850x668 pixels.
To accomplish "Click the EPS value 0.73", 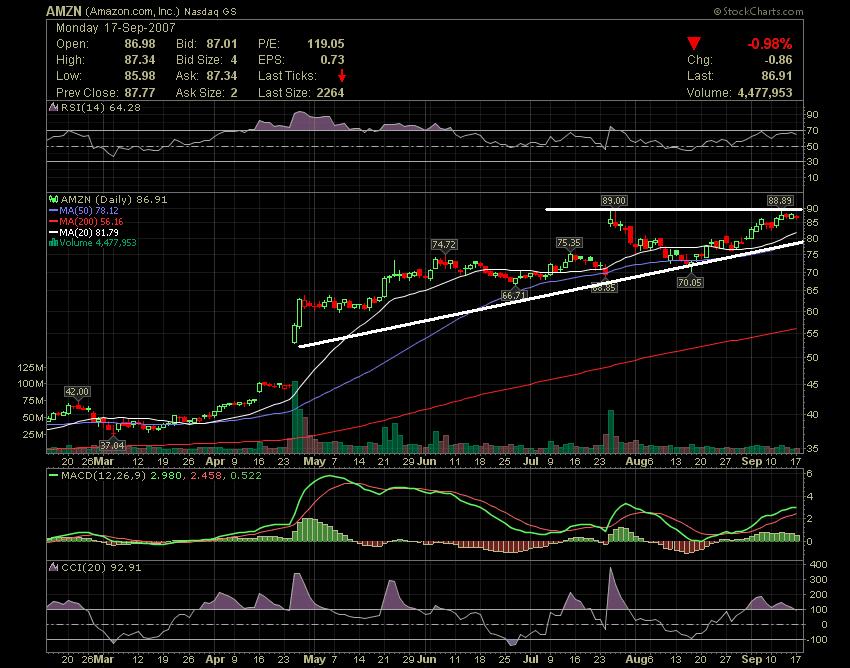I will tap(332, 60).
